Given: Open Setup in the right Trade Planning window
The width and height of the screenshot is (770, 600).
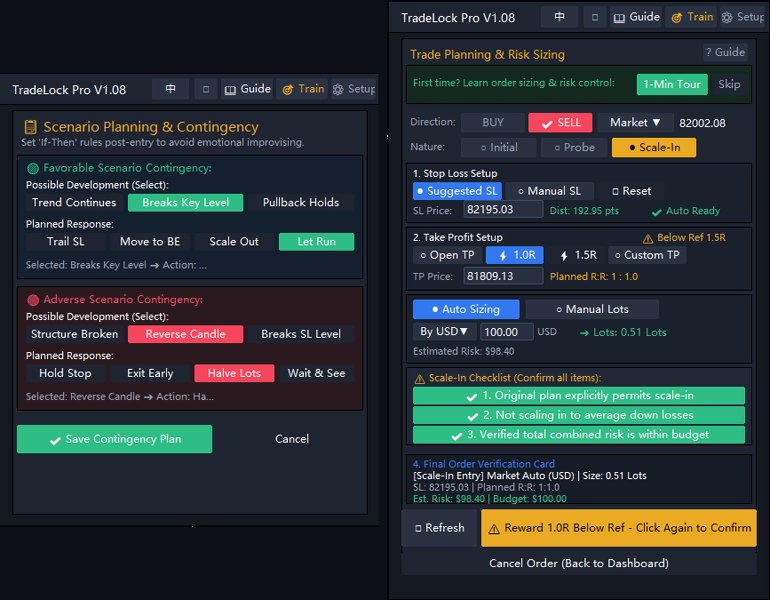Looking at the screenshot, I should click(742, 17).
